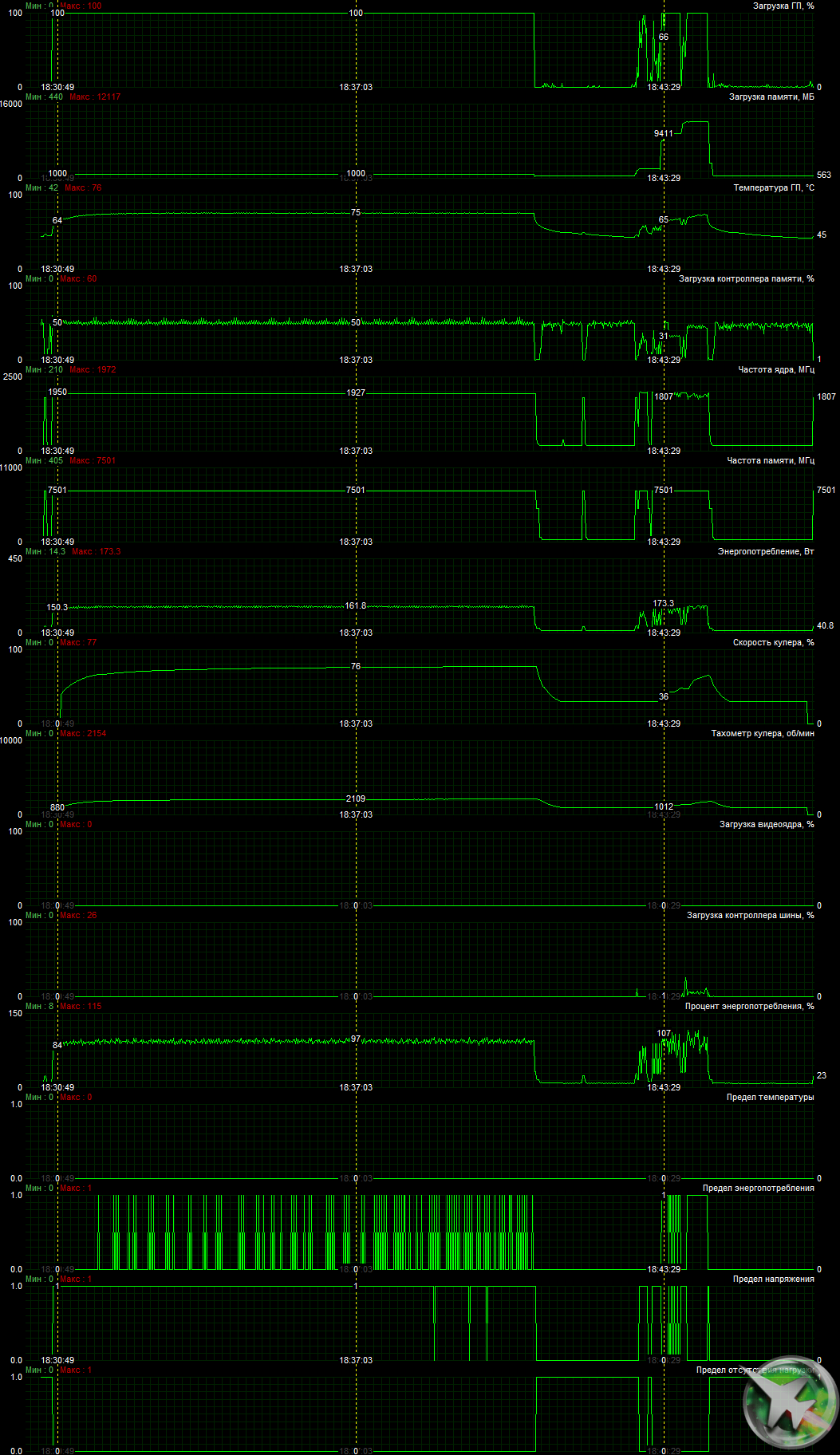Click the 'Предел температуры' graph title
The width and height of the screenshot is (840, 1455).
coord(771,1097)
